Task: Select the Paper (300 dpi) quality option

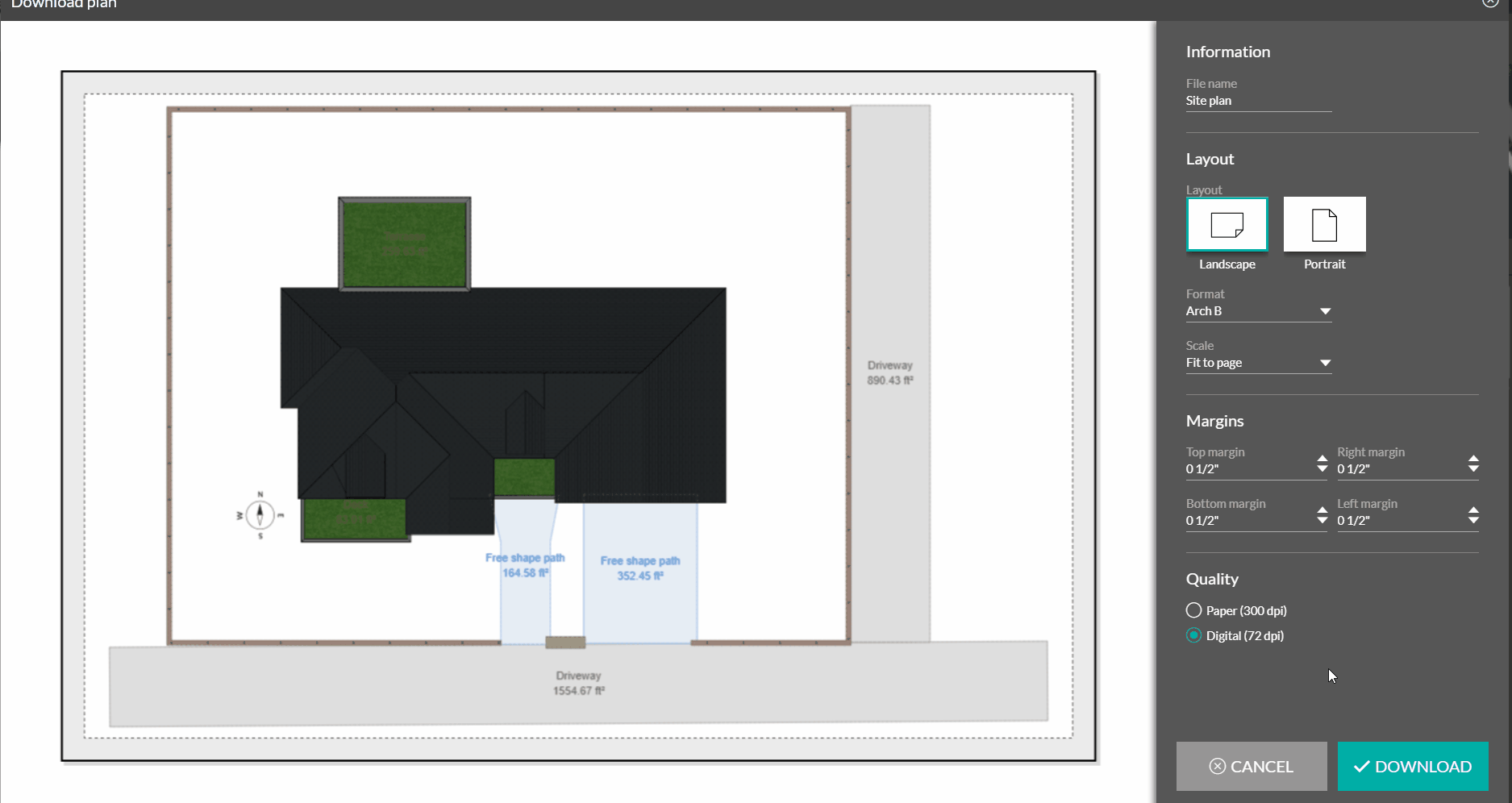Action: tap(1193, 610)
